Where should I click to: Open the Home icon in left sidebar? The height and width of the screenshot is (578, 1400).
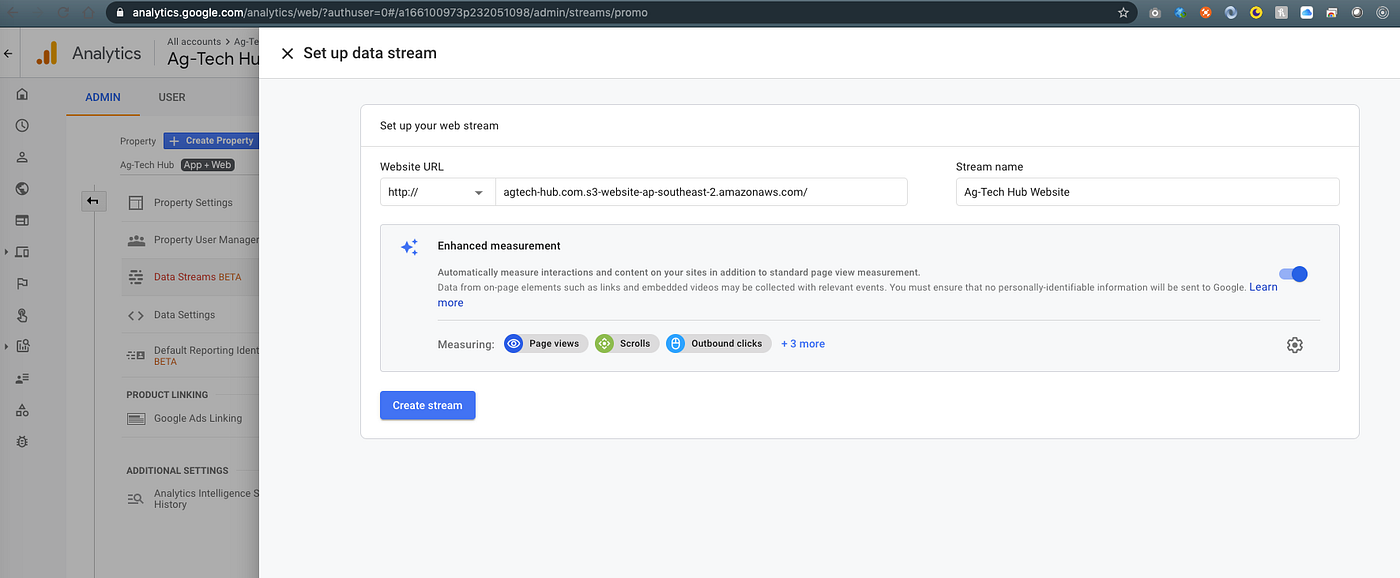(x=22, y=94)
